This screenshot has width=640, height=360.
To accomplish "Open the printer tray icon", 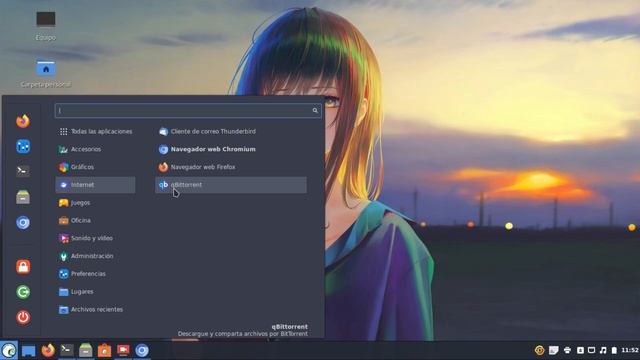I will (567, 350).
